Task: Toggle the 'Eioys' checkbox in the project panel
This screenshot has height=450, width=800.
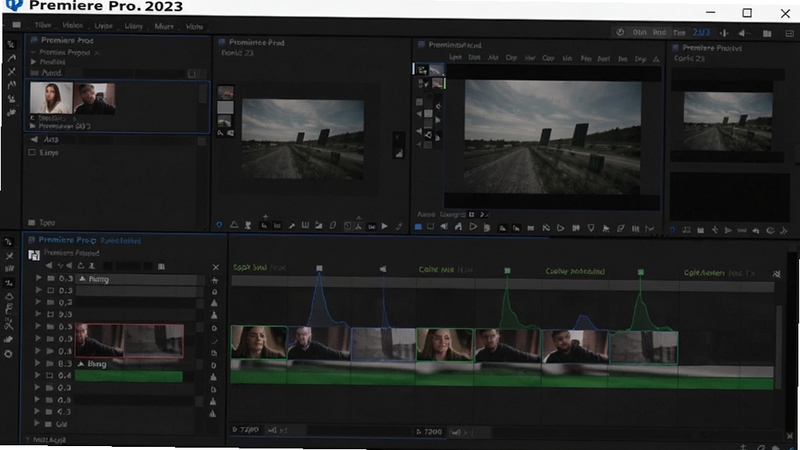Action: coord(32,152)
